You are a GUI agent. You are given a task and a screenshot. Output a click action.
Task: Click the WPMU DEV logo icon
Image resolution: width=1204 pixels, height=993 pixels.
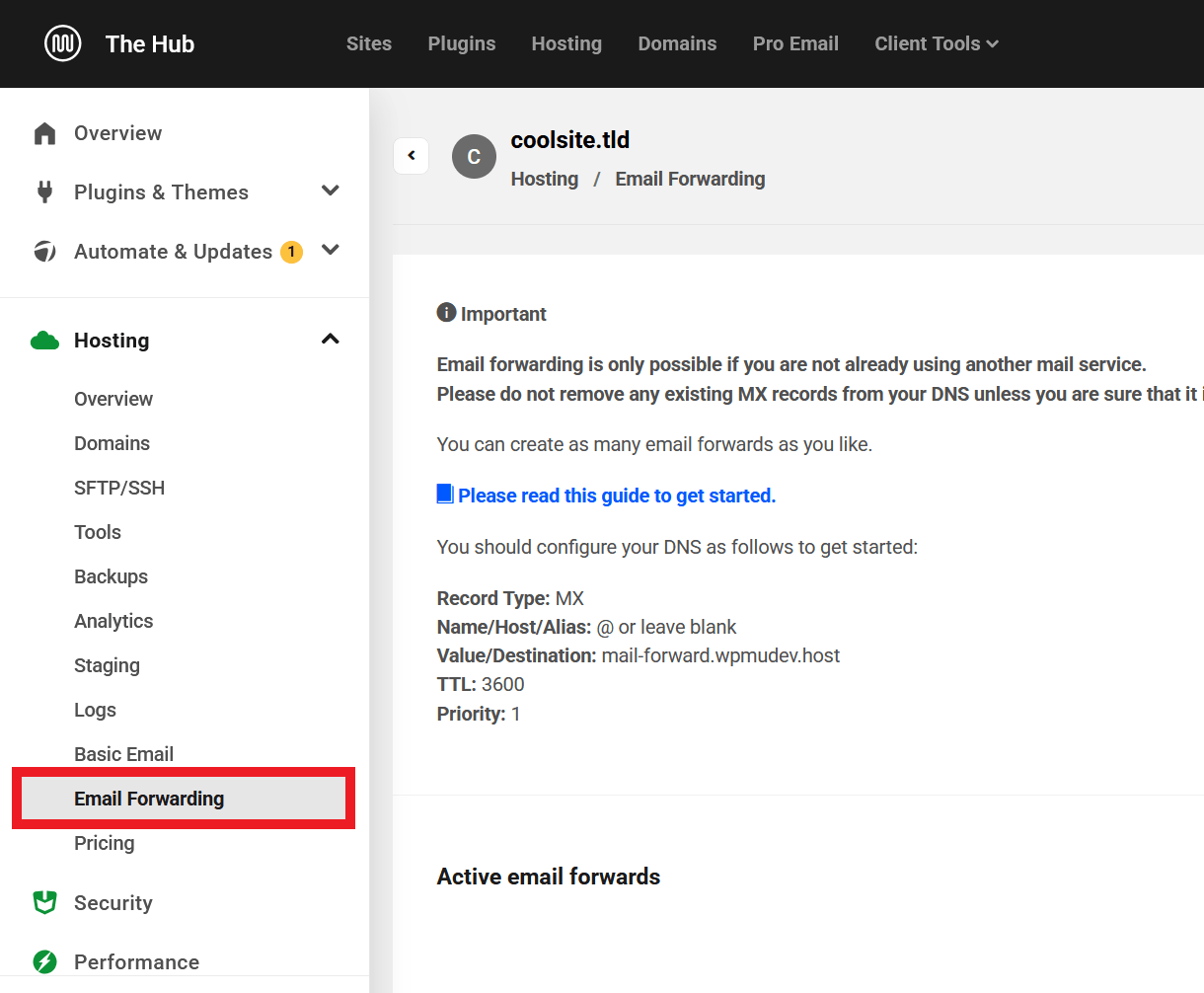click(63, 43)
